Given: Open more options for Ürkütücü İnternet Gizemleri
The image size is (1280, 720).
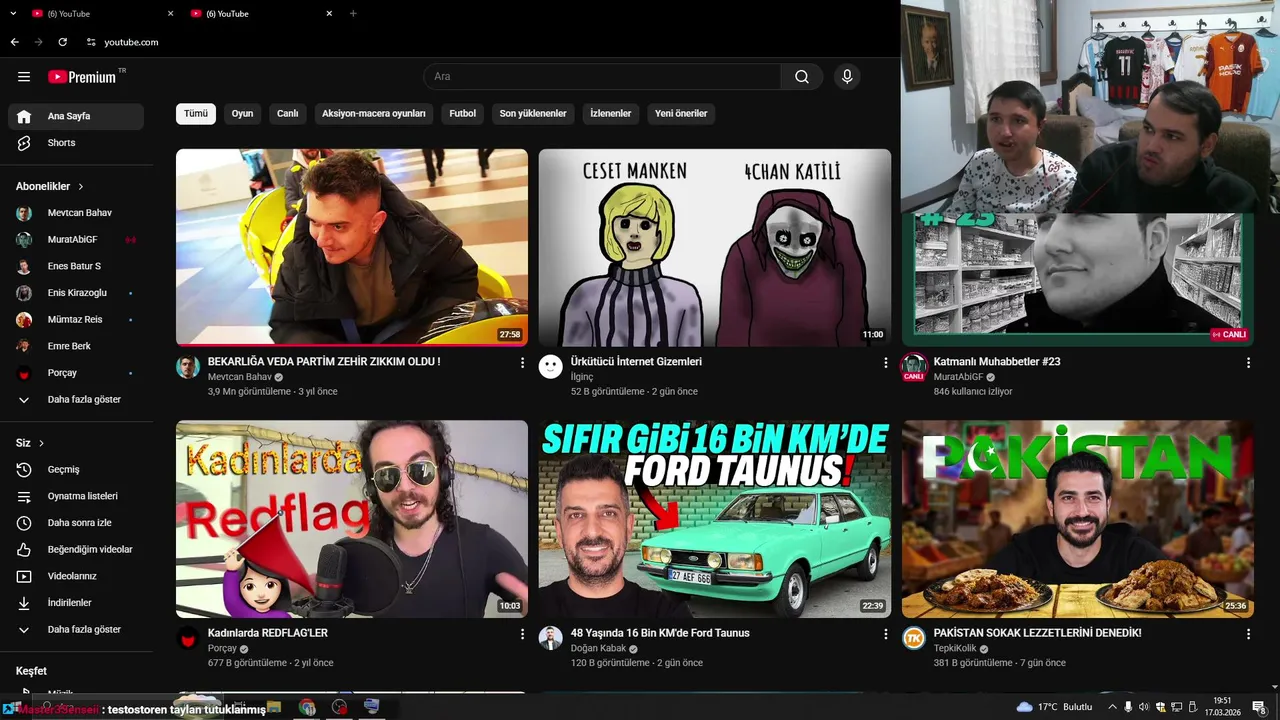Looking at the screenshot, I should tap(885, 363).
